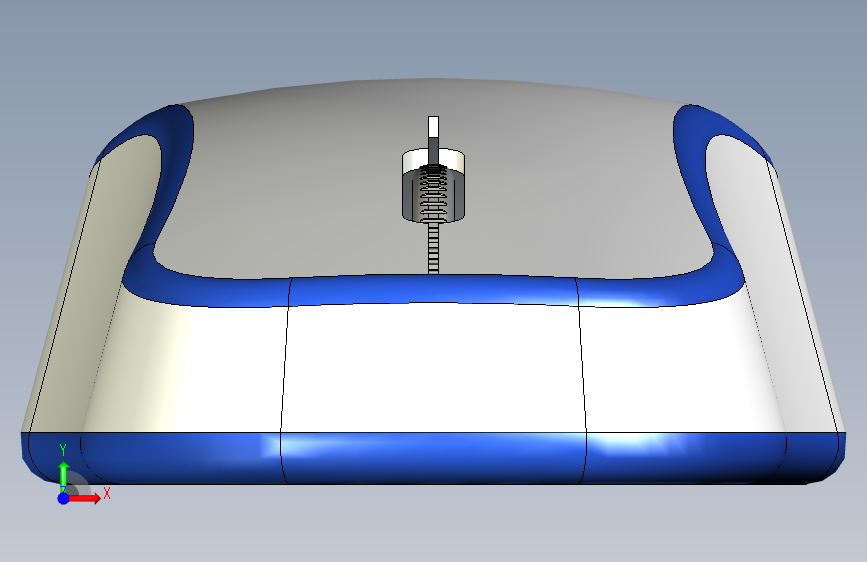
Task: Select the central white front face of the model
Action: coord(434,367)
